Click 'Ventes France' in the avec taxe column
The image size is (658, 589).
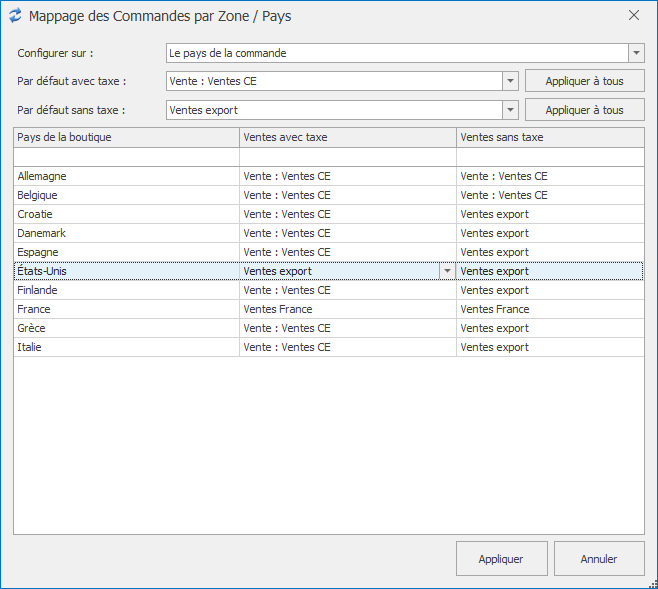(278, 309)
